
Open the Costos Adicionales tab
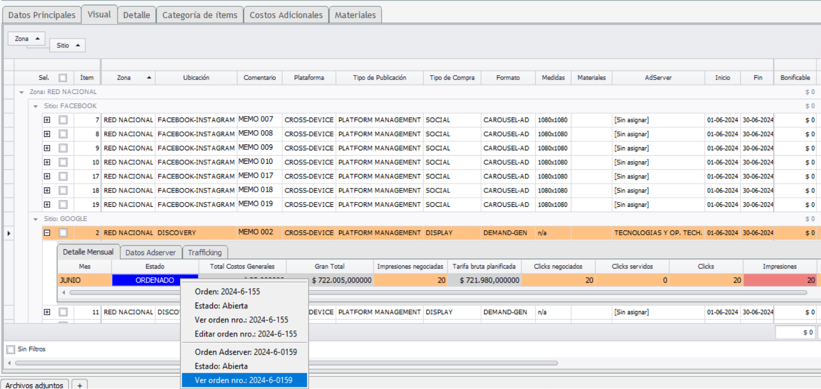[x=286, y=15]
